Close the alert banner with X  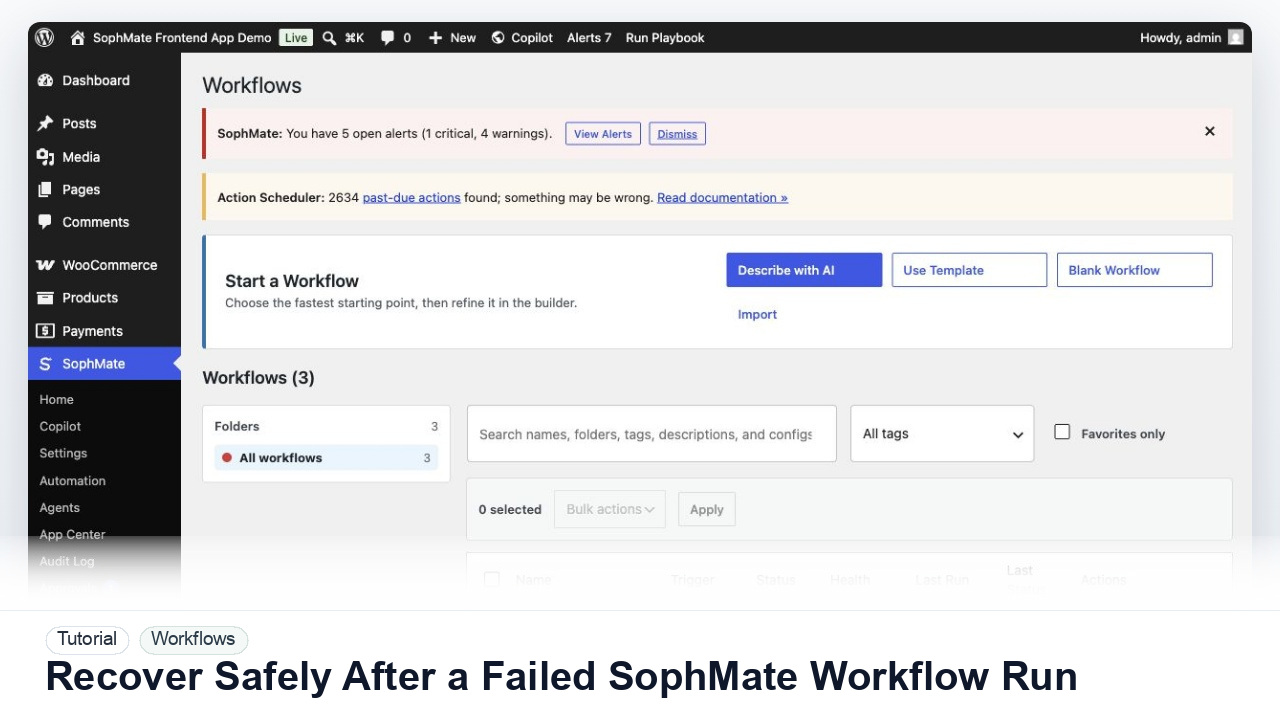(x=1210, y=131)
